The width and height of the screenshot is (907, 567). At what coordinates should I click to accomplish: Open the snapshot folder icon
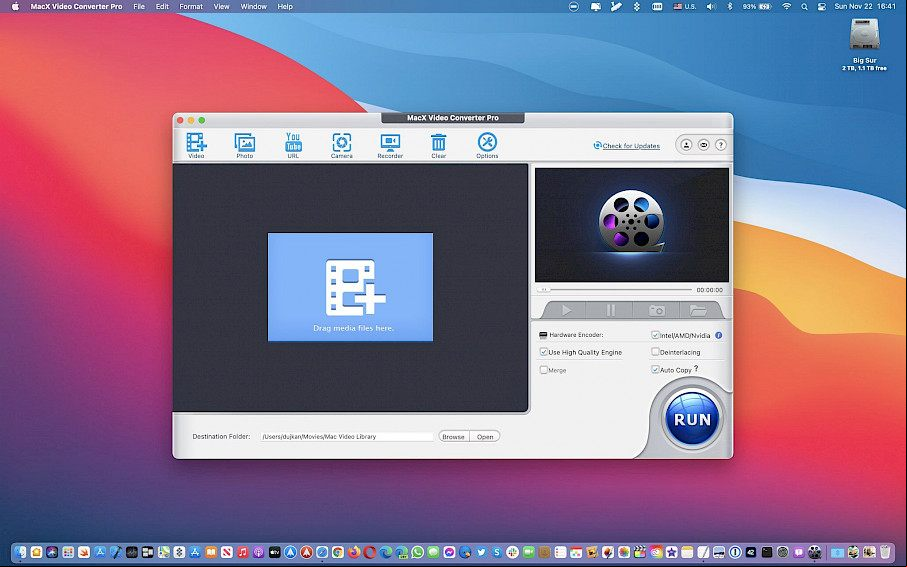[x=698, y=311]
